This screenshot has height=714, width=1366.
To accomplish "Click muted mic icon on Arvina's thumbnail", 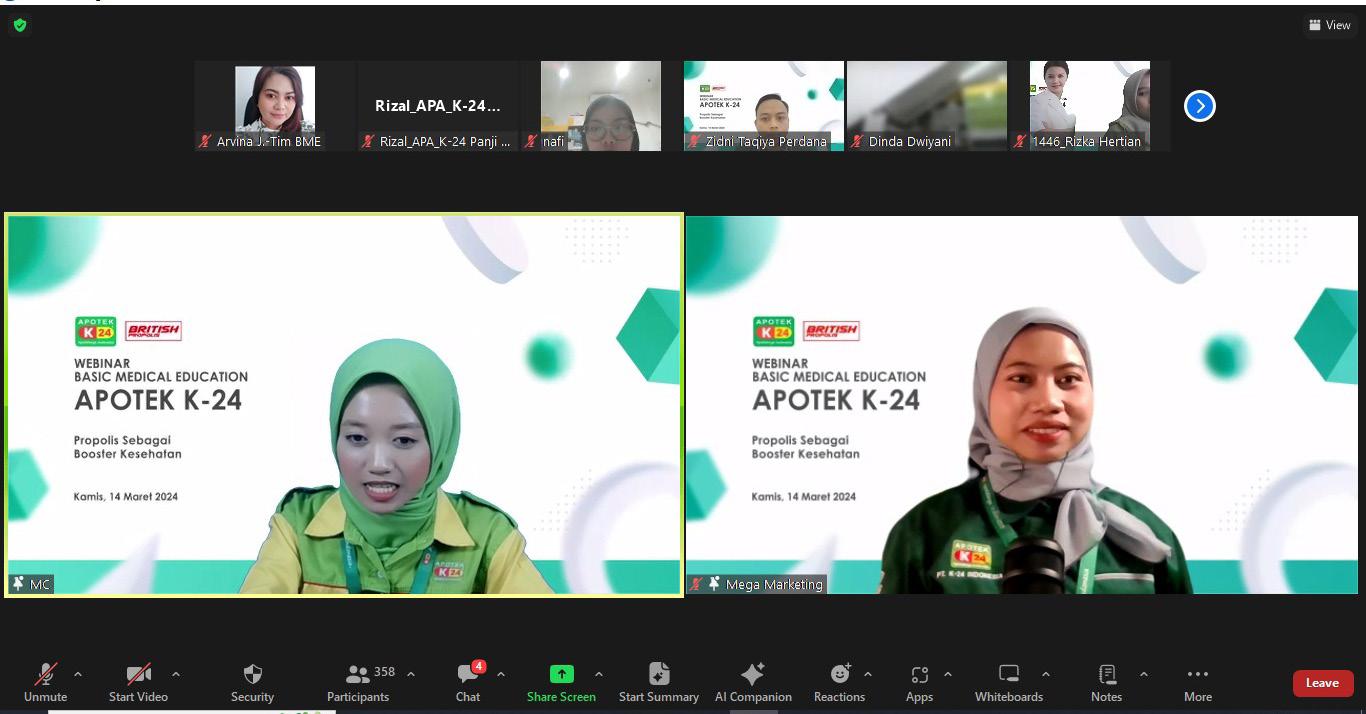I will (206, 141).
